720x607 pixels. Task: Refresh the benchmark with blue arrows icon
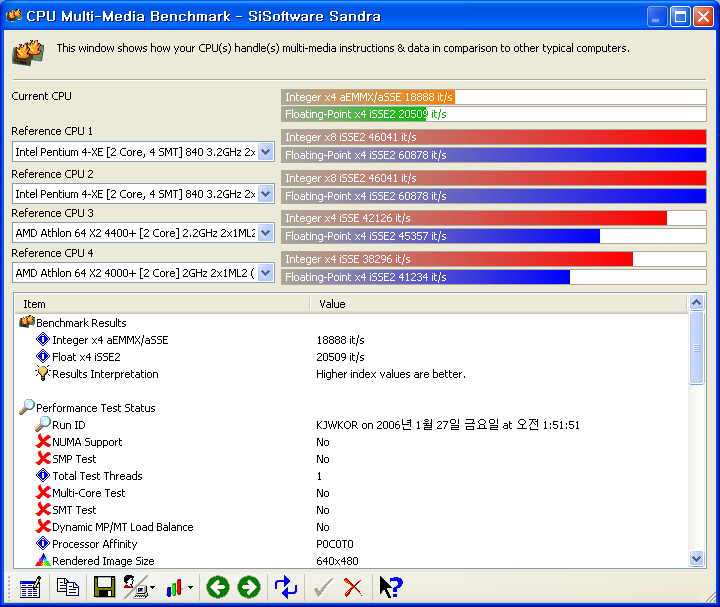point(286,587)
